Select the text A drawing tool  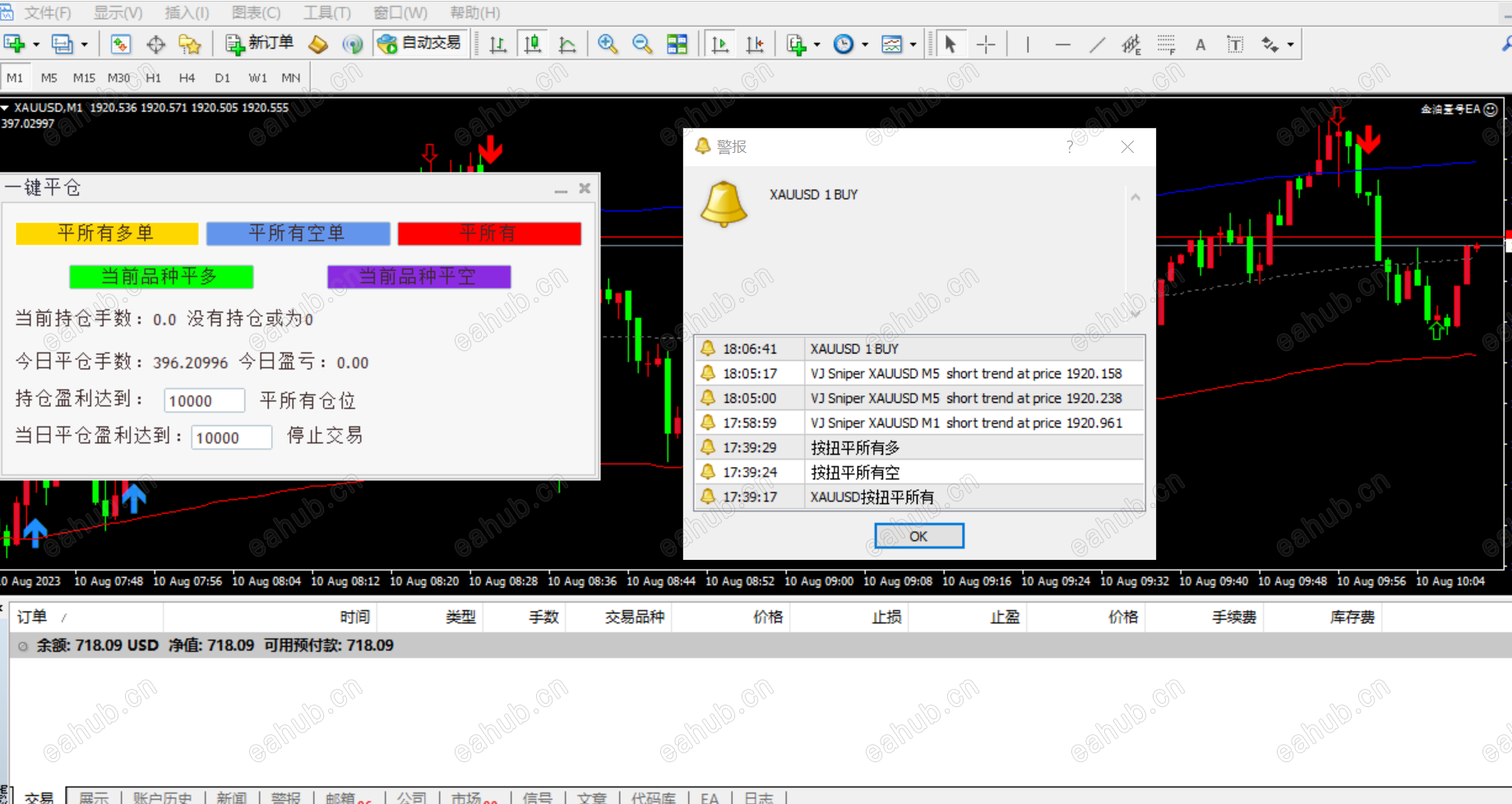tap(1200, 44)
